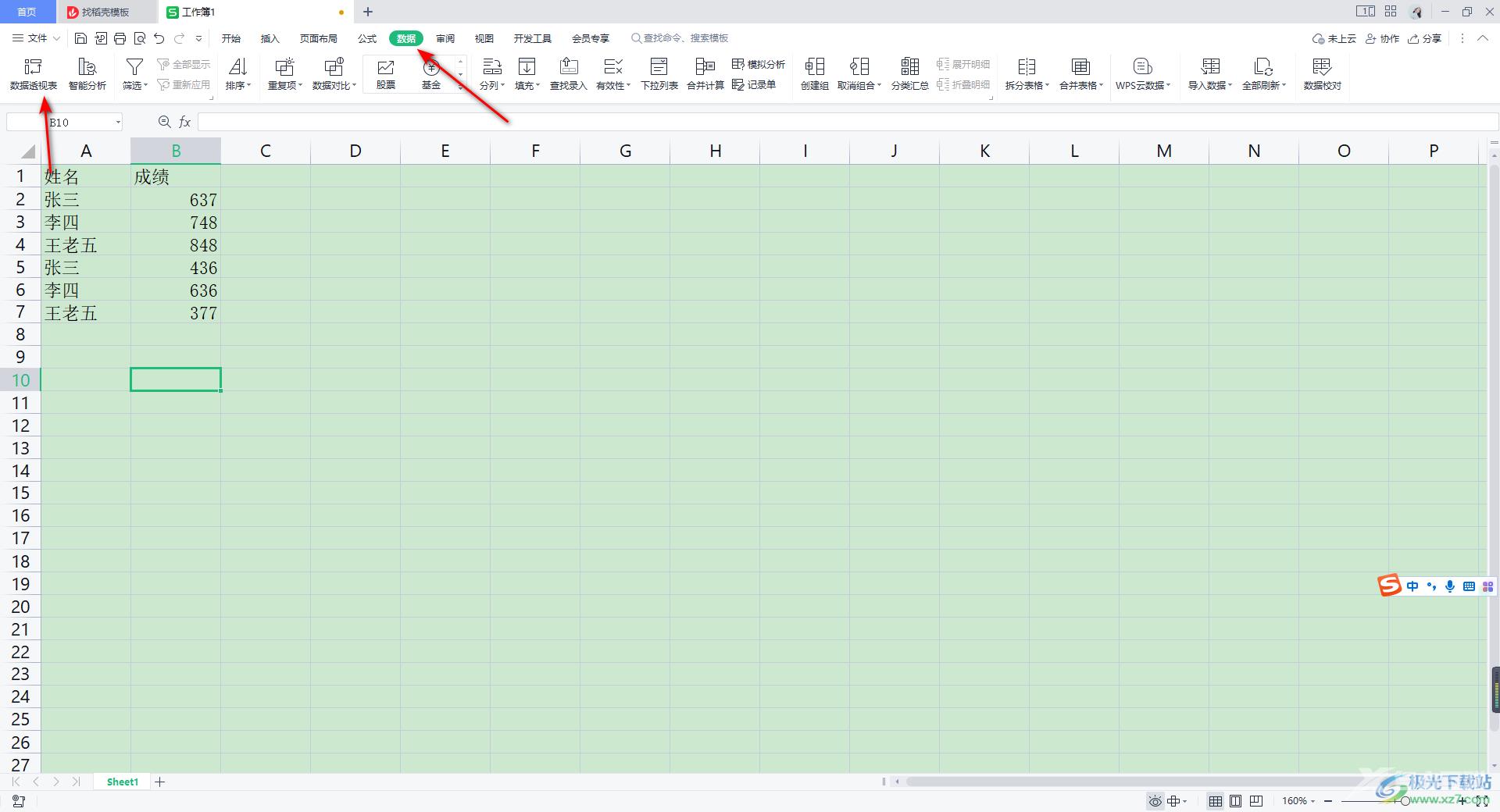Click the undo arrow icon
The width and height of the screenshot is (1500, 812).
tap(159, 38)
